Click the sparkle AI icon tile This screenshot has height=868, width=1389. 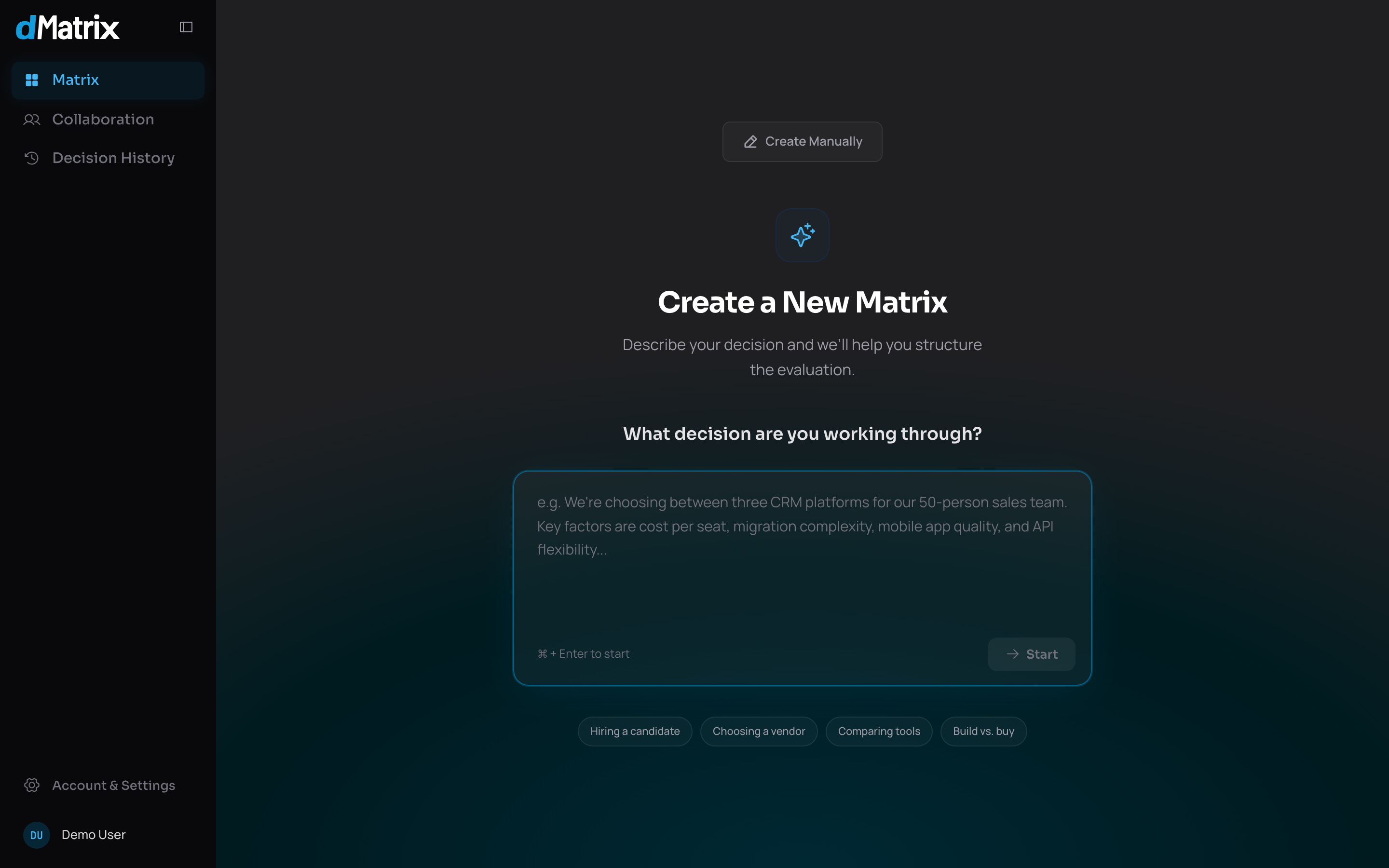[802, 235]
